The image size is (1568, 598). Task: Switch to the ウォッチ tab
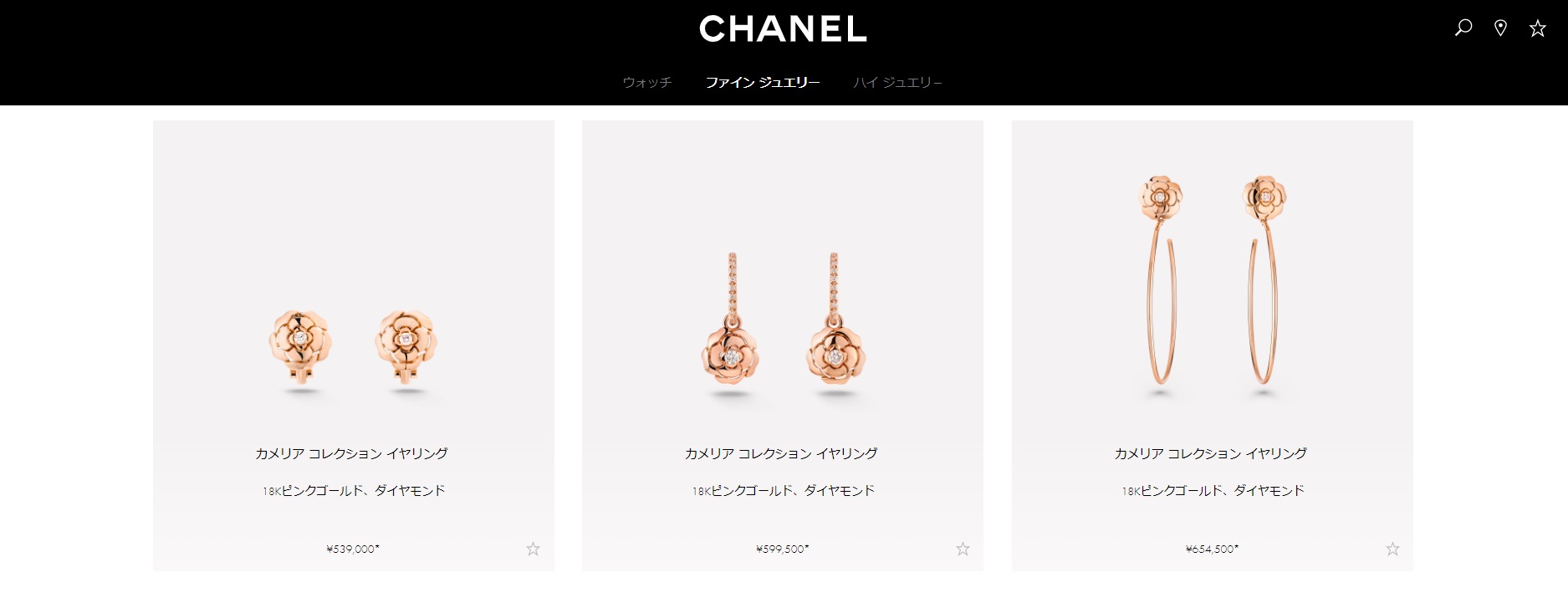[x=646, y=82]
